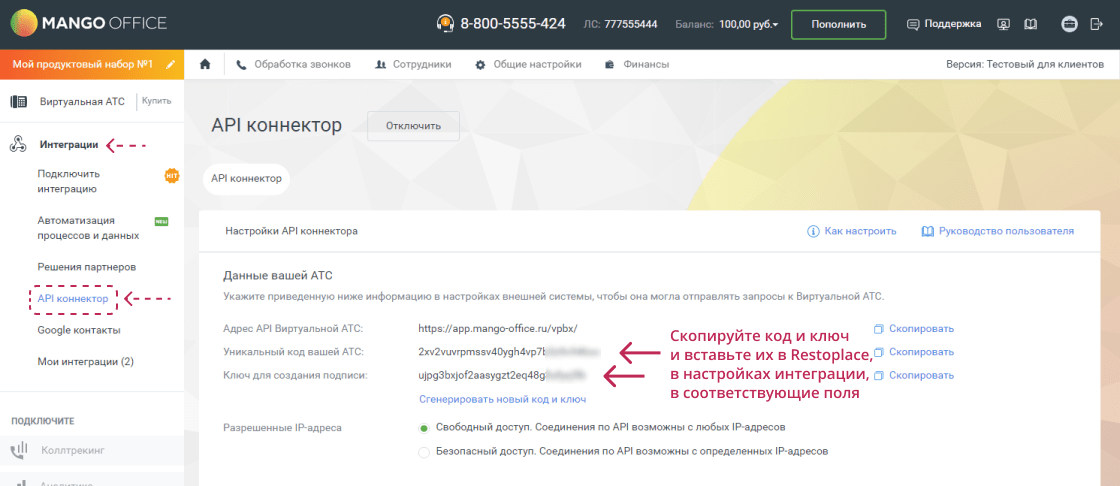Collapse the Интеграции section
The height and width of the screenshot is (486, 1120).
[x=69, y=145]
